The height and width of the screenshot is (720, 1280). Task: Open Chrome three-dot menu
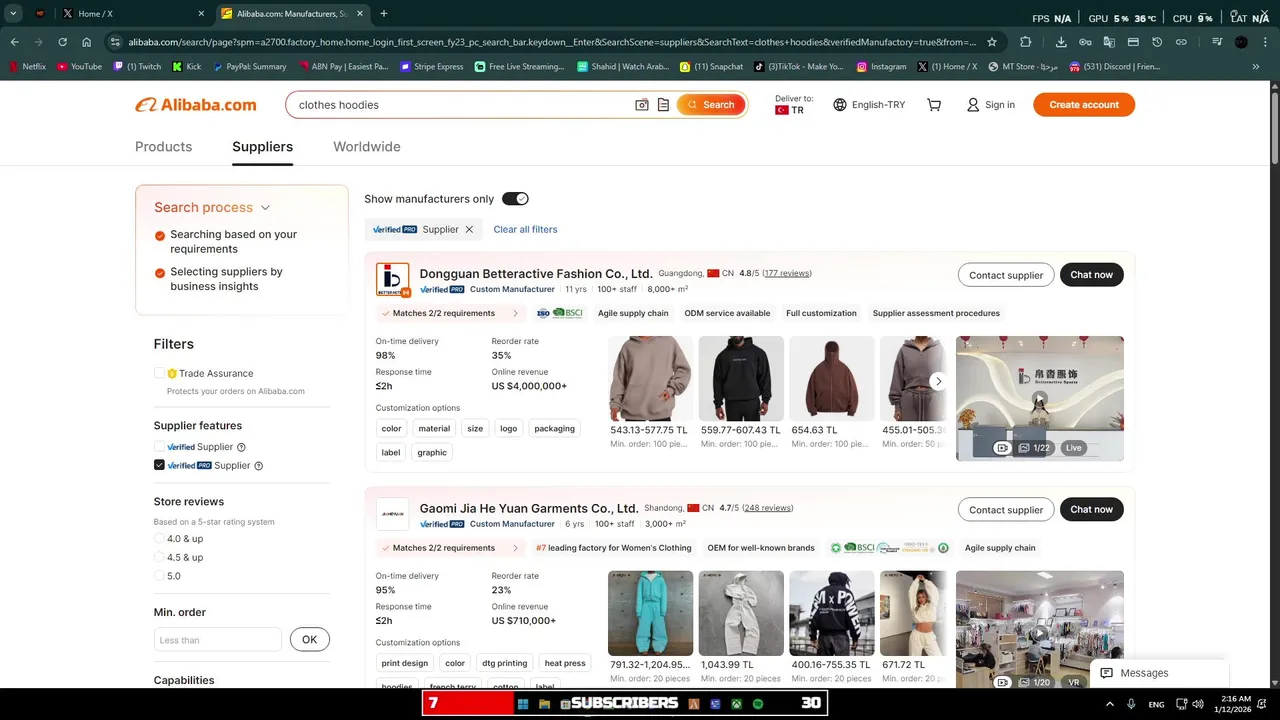click(x=1264, y=42)
